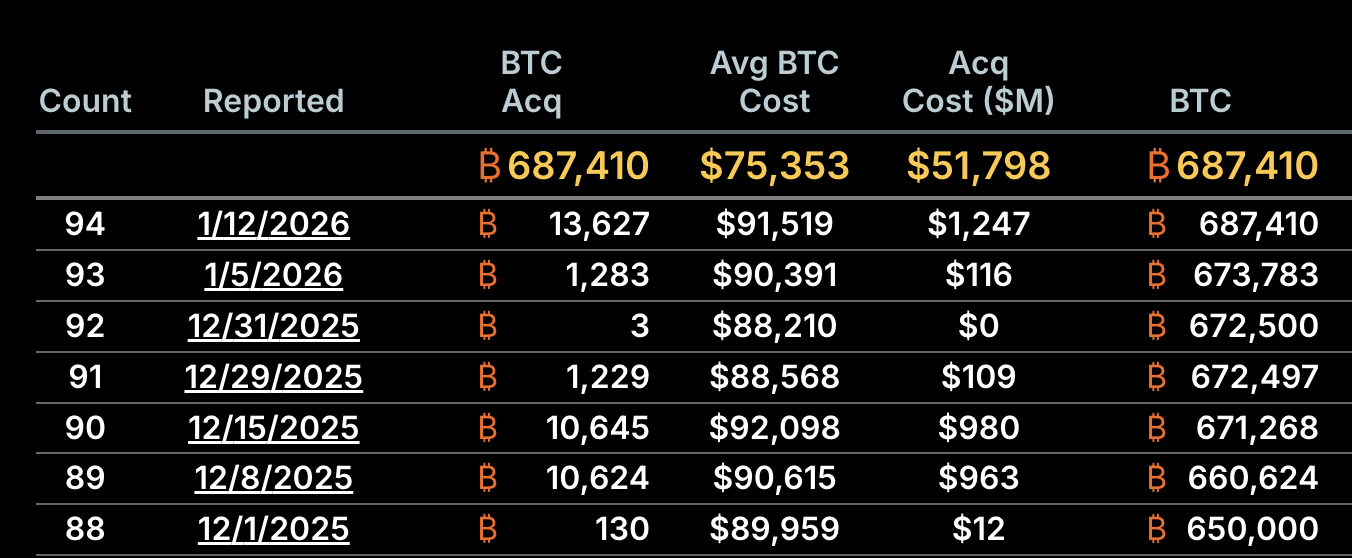Click the 12/31/2025 report link

[x=273, y=325]
